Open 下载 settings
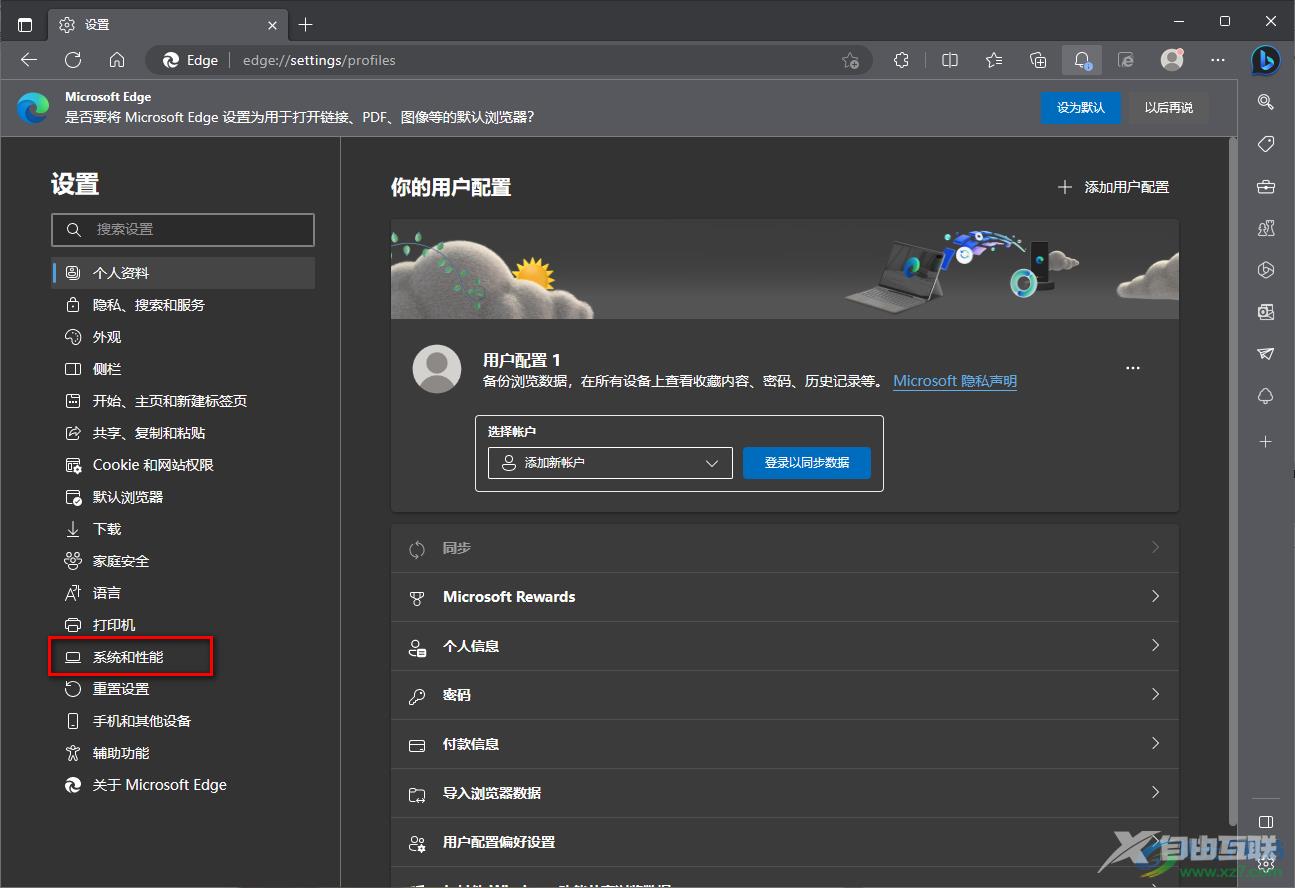The height and width of the screenshot is (888, 1295). 183,529
